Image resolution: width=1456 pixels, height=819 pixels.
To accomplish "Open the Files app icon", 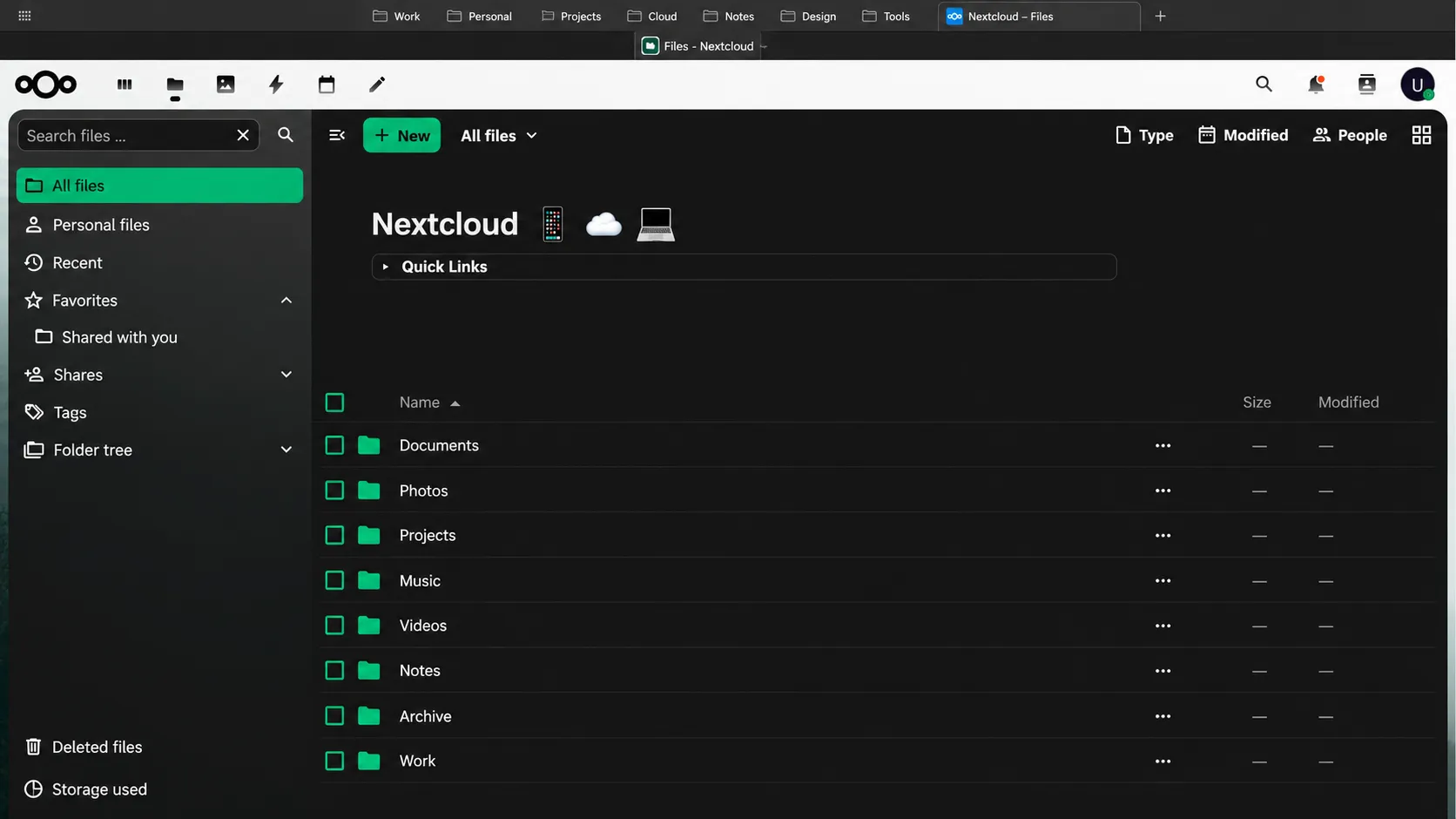I will pos(175,85).
